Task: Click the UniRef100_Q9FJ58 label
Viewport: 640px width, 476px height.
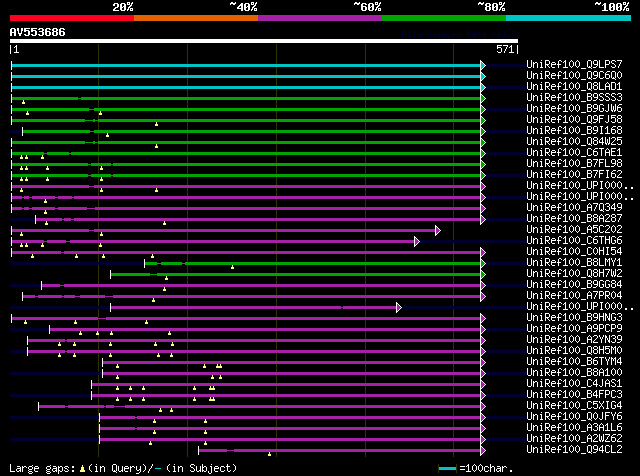Action: pos(574,120)
